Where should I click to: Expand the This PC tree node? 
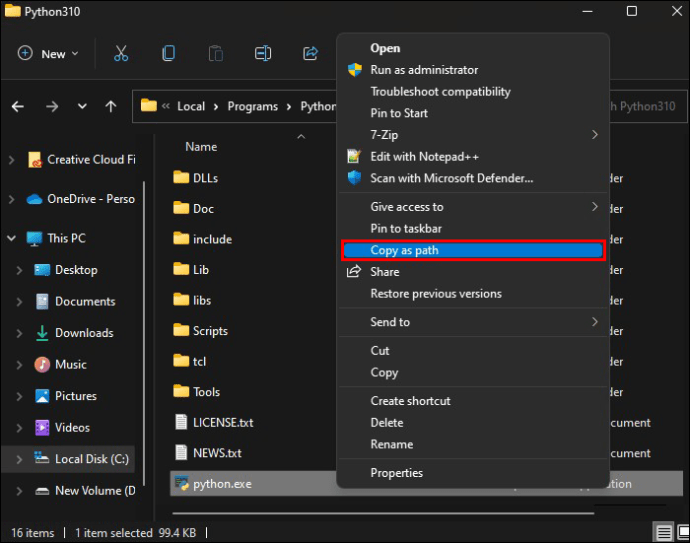click(x=12, y=238)
